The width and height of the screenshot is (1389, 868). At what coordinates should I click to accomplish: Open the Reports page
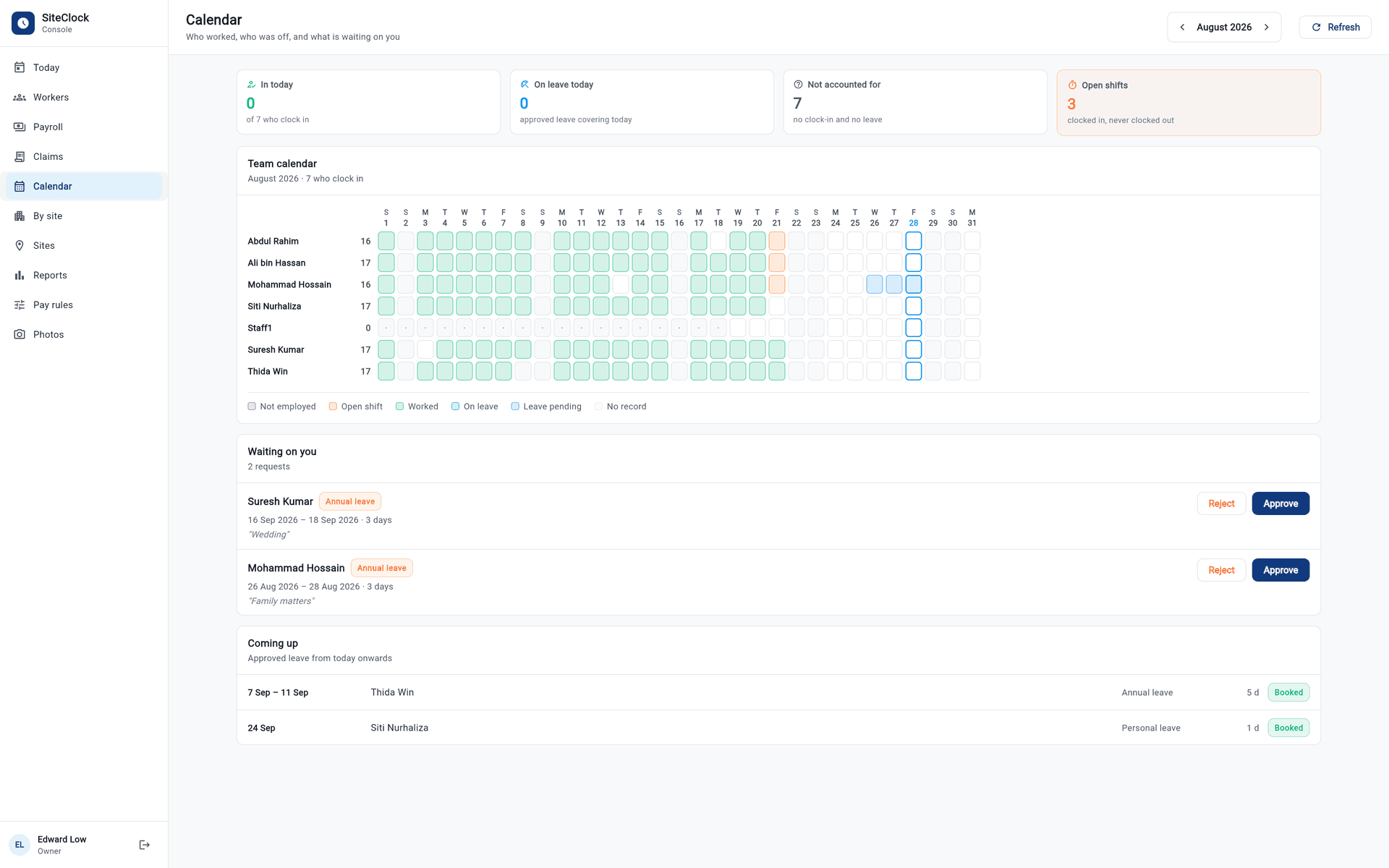click(84, 275)
